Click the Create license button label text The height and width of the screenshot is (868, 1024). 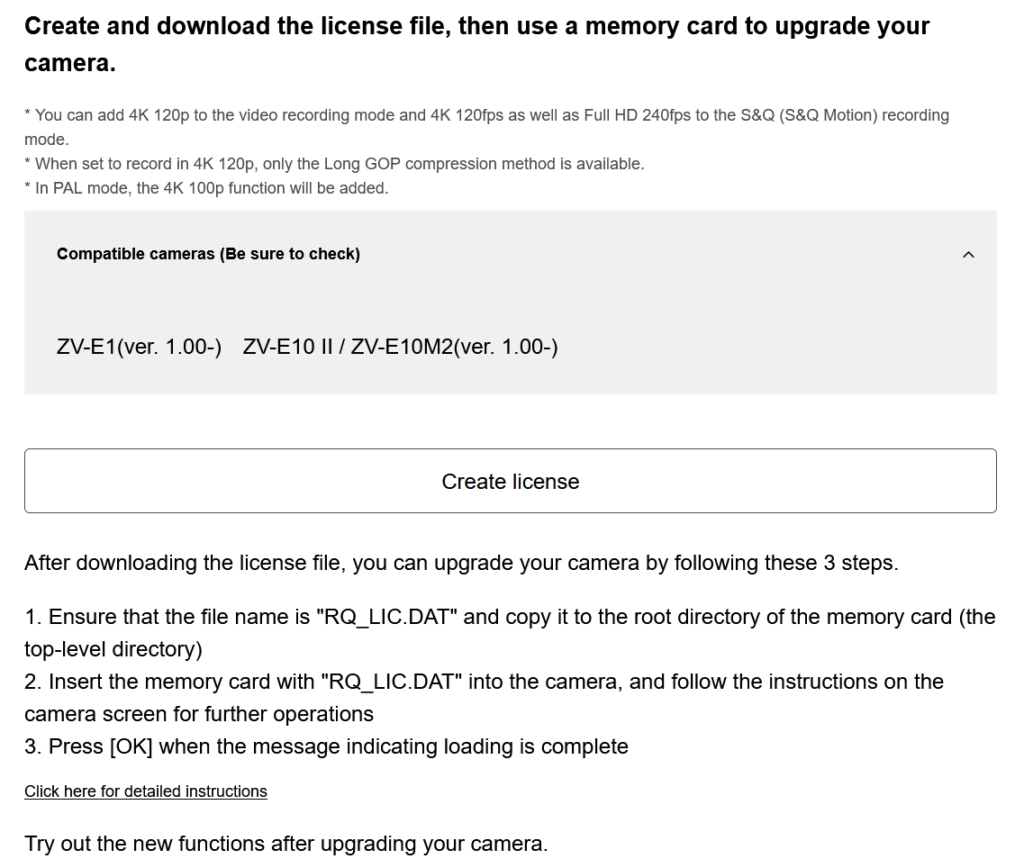(511, 481)
